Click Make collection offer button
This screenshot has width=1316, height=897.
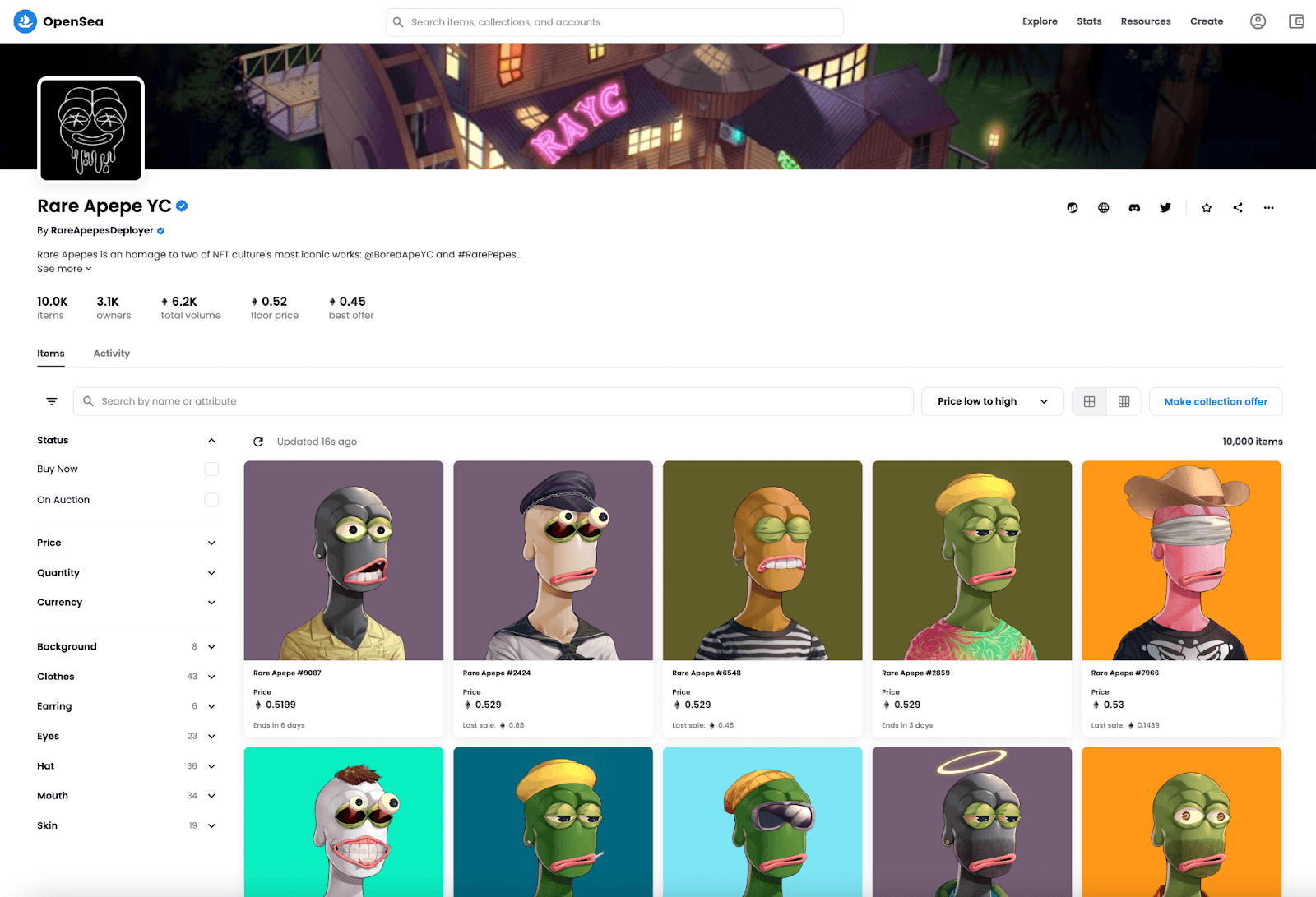(1216, 401)
